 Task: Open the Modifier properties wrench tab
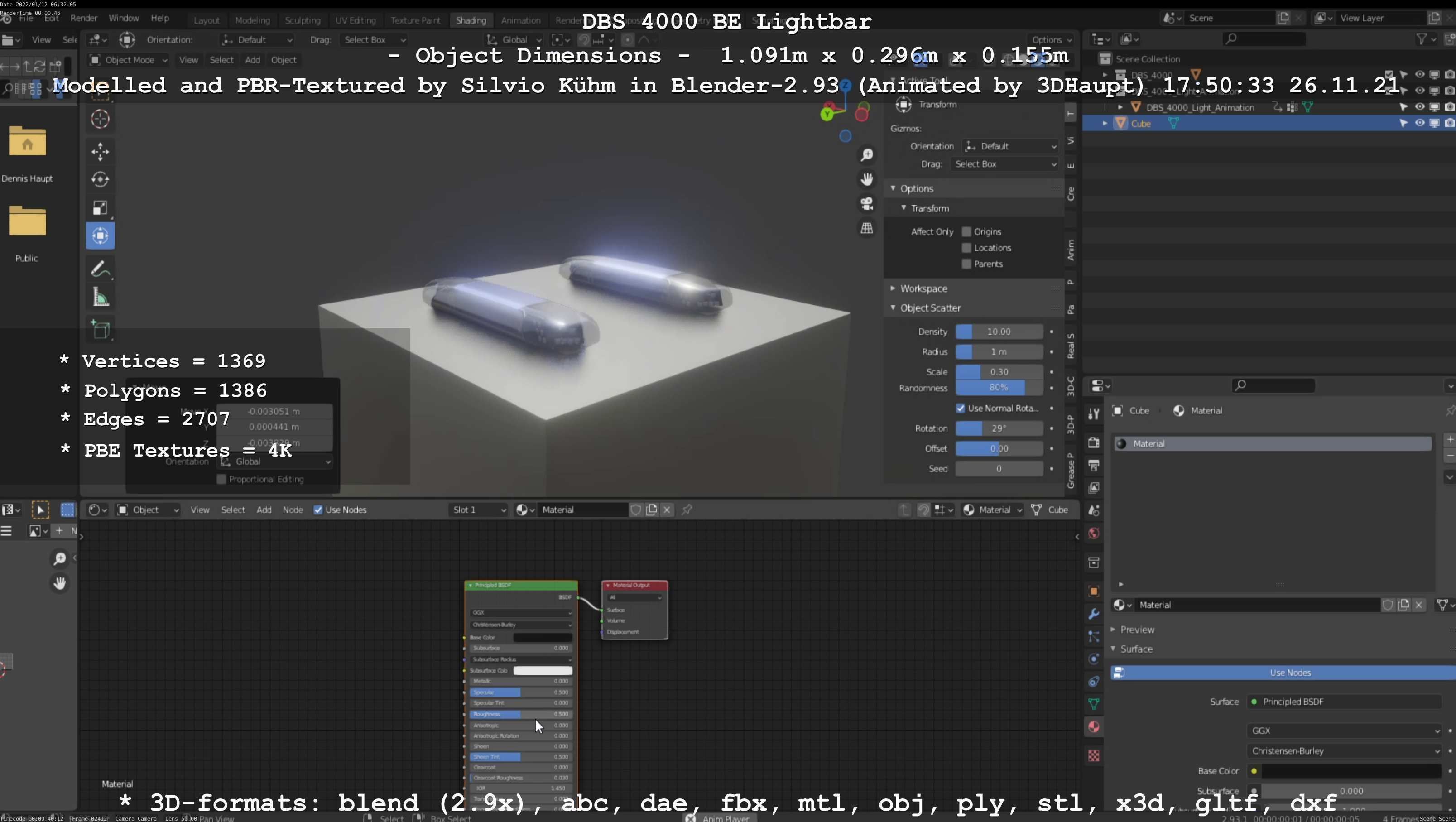coord(1094,613)
